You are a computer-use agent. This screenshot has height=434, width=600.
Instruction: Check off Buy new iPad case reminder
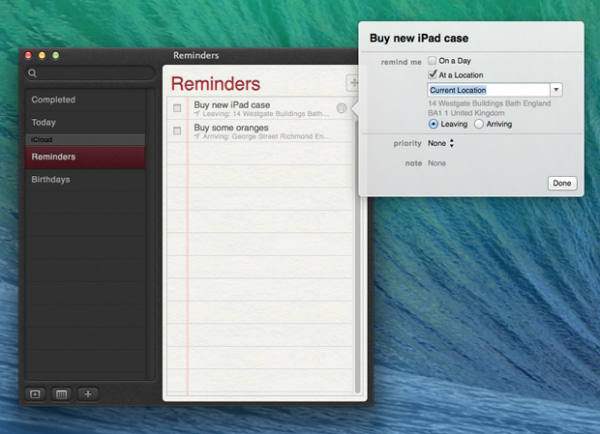click(x=177, y=108)
